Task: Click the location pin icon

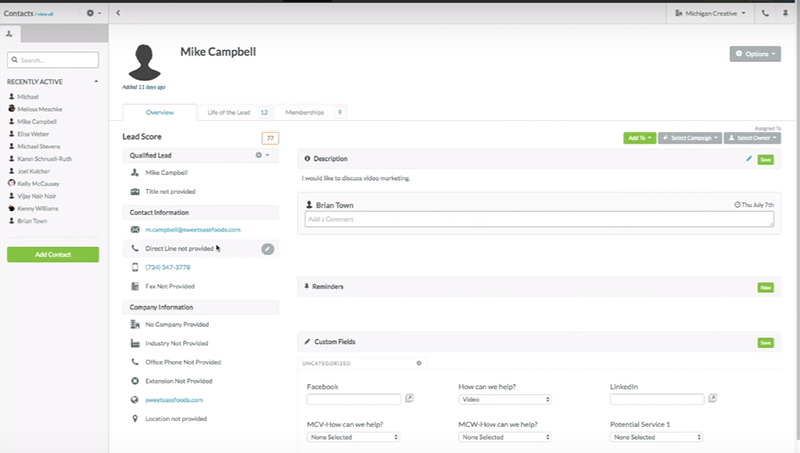Action: (135, 419)
